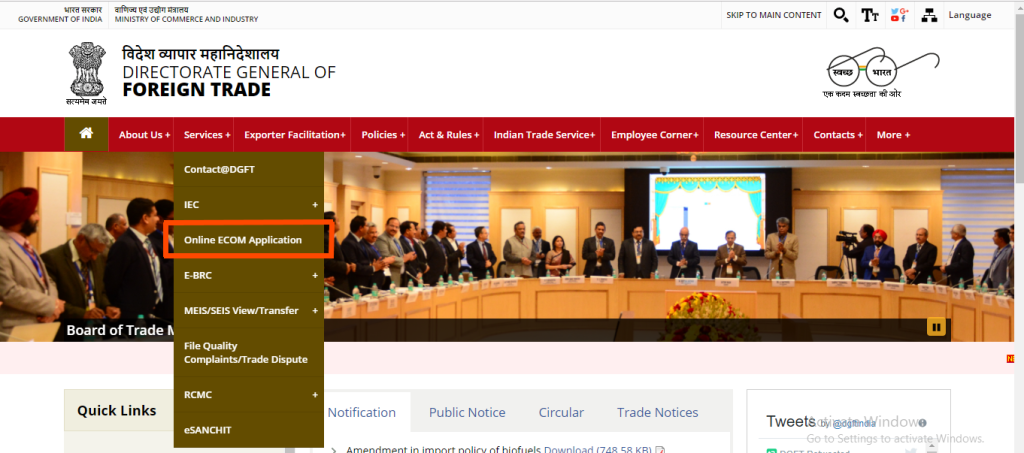This screenshot has width=1024, height=453.
Task: Open the sitemap icon in top bar
Action: pos(929,15)
